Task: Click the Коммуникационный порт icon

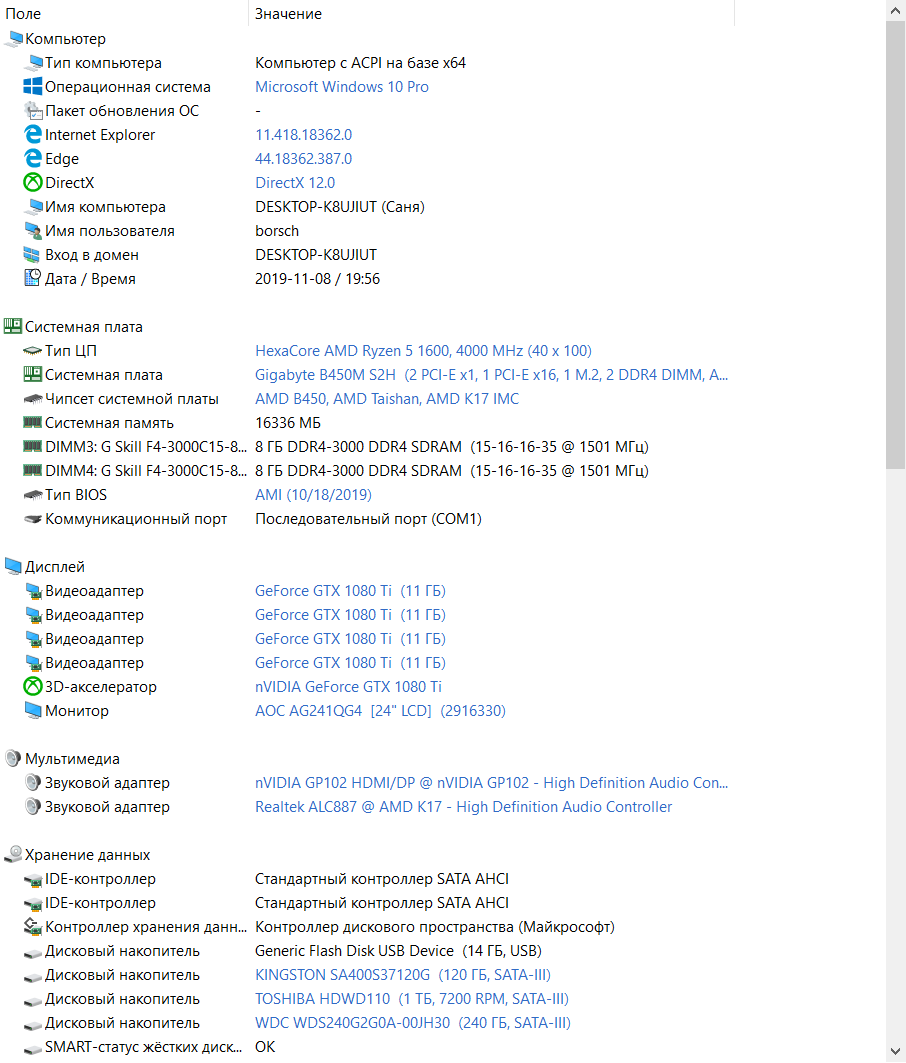Action: [x=33, y=519]
